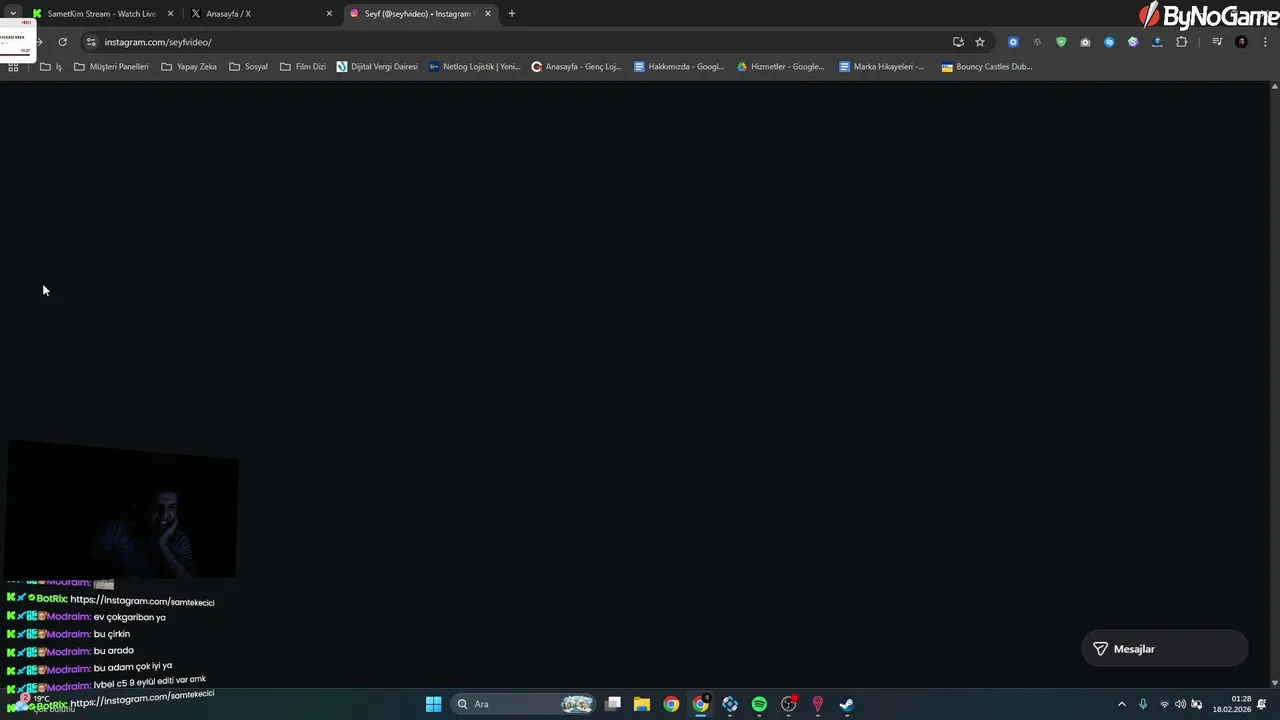Open the media control music icon
The image size is (1280, 720).
[x=1217, y=42]
